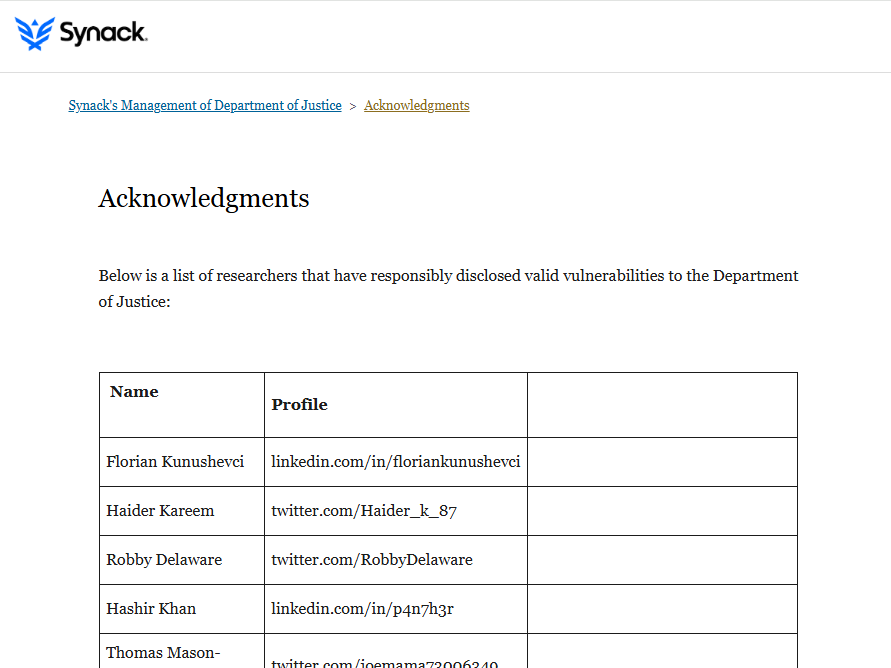Click the empty third column header cell
This screenshot has height=668, width=891.
coord(663,405)
